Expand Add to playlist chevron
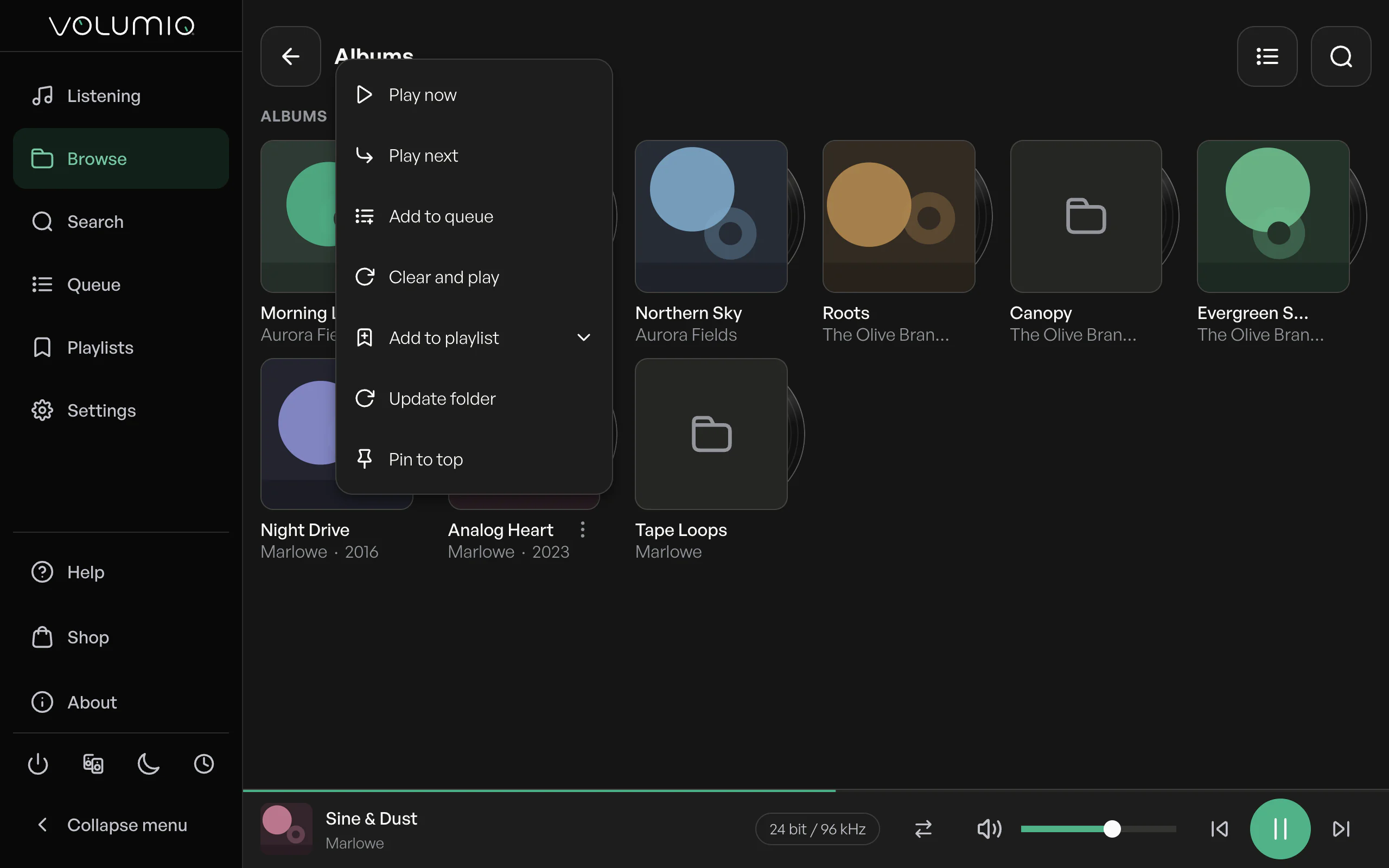Viewport: 1389px width, 868px height. point(584,337)
